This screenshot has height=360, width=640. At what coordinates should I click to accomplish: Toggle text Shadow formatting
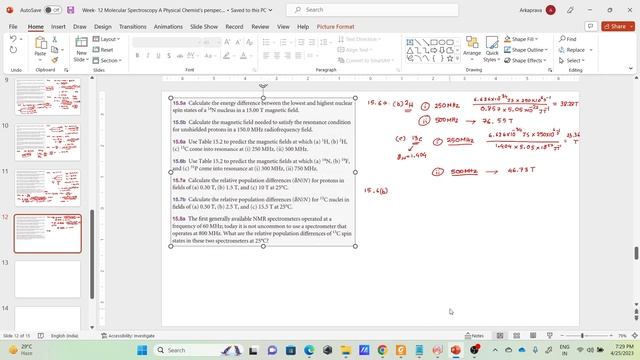point(169,56)
